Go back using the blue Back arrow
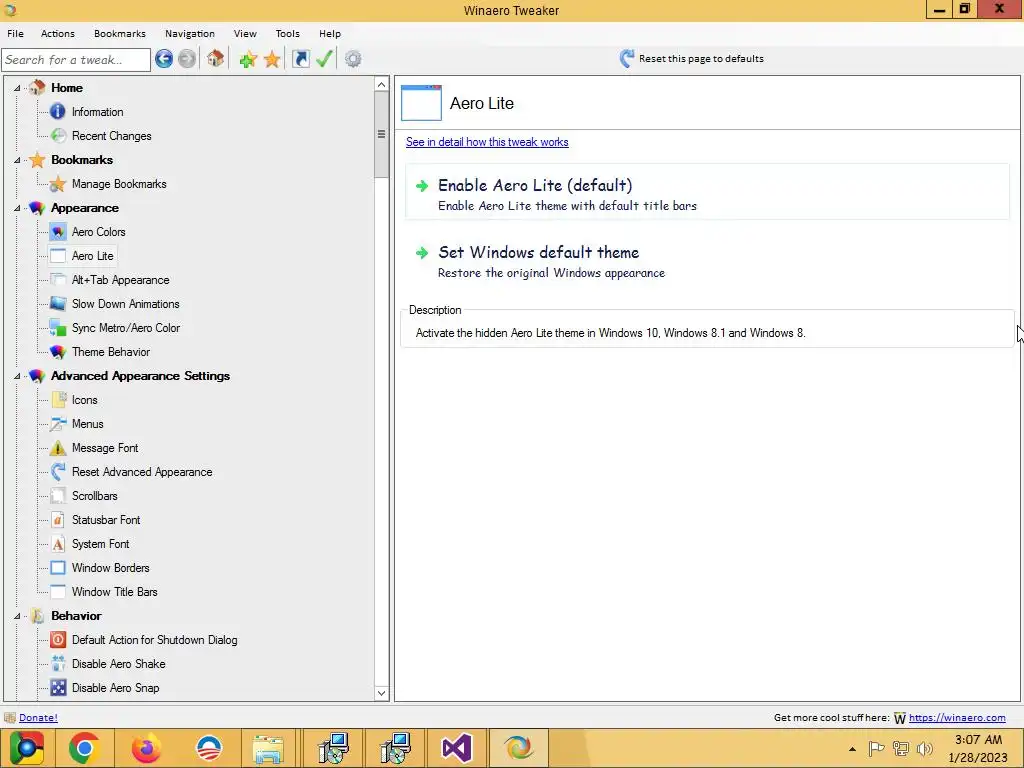The width and height of the screenshot is (1024, 768). (x=164, y=59)
